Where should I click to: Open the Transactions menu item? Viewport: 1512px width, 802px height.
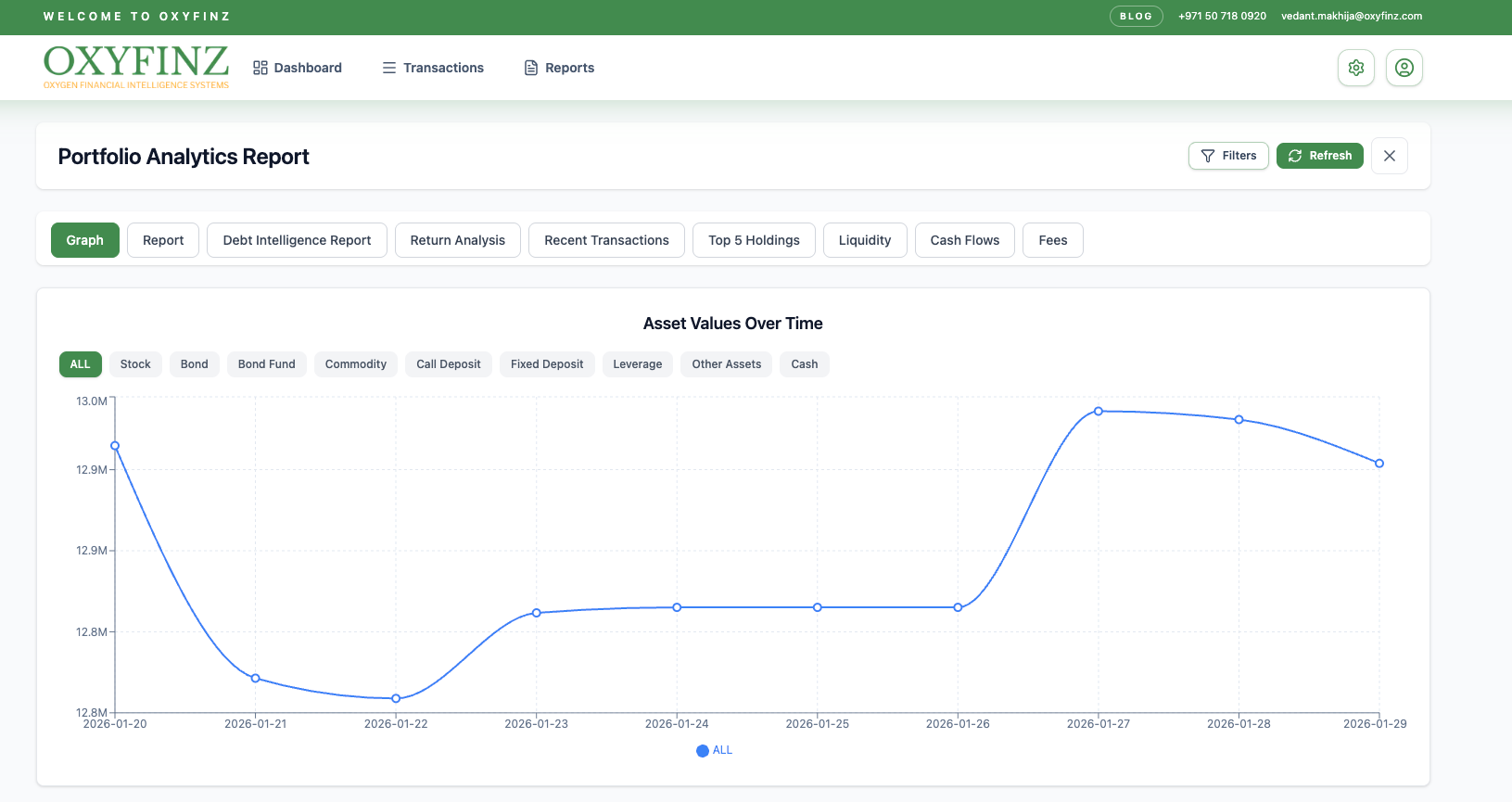pos(433,68)
